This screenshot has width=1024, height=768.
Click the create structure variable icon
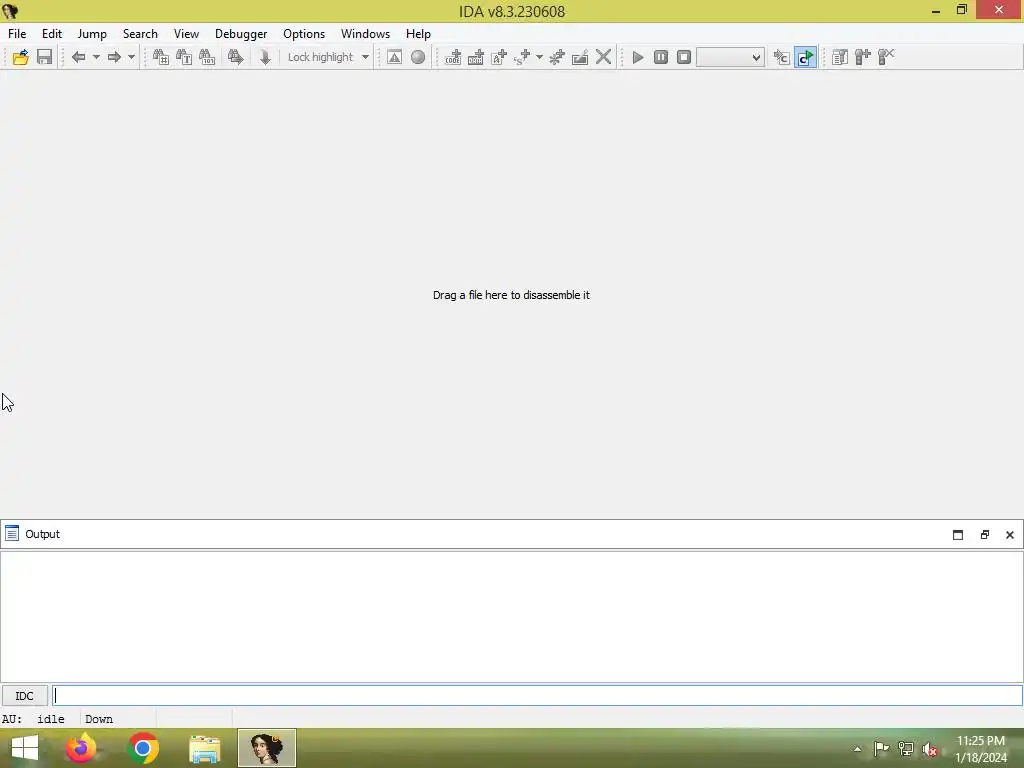(522, 57)
